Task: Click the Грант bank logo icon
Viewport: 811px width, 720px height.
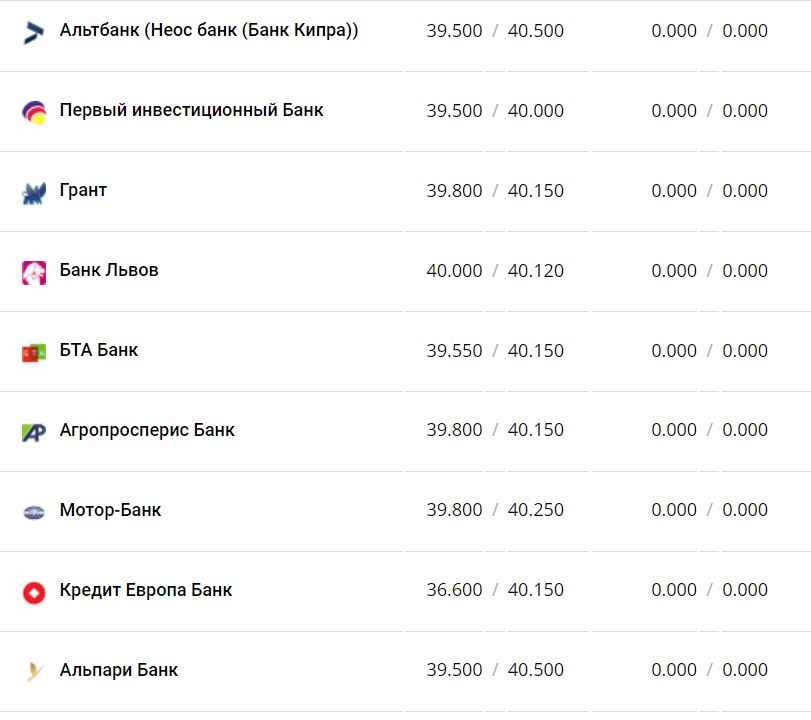Action: pos(34,192)
